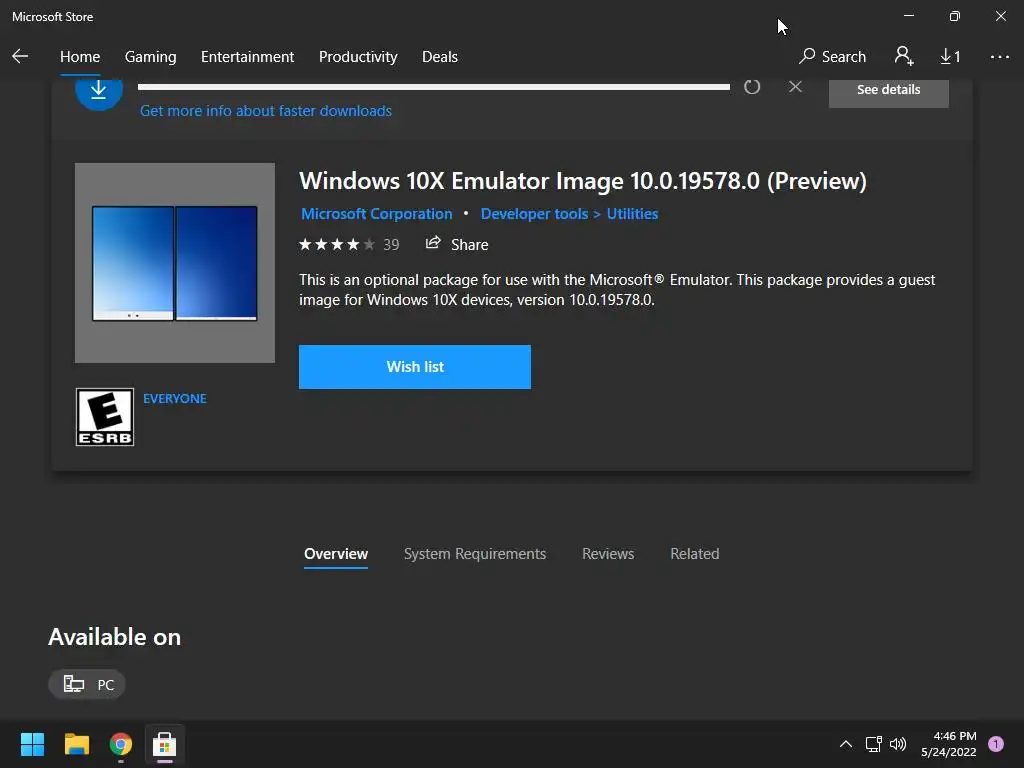Go back with the back arrow
Screen dimensions: 1024x768
coord(20,57)
